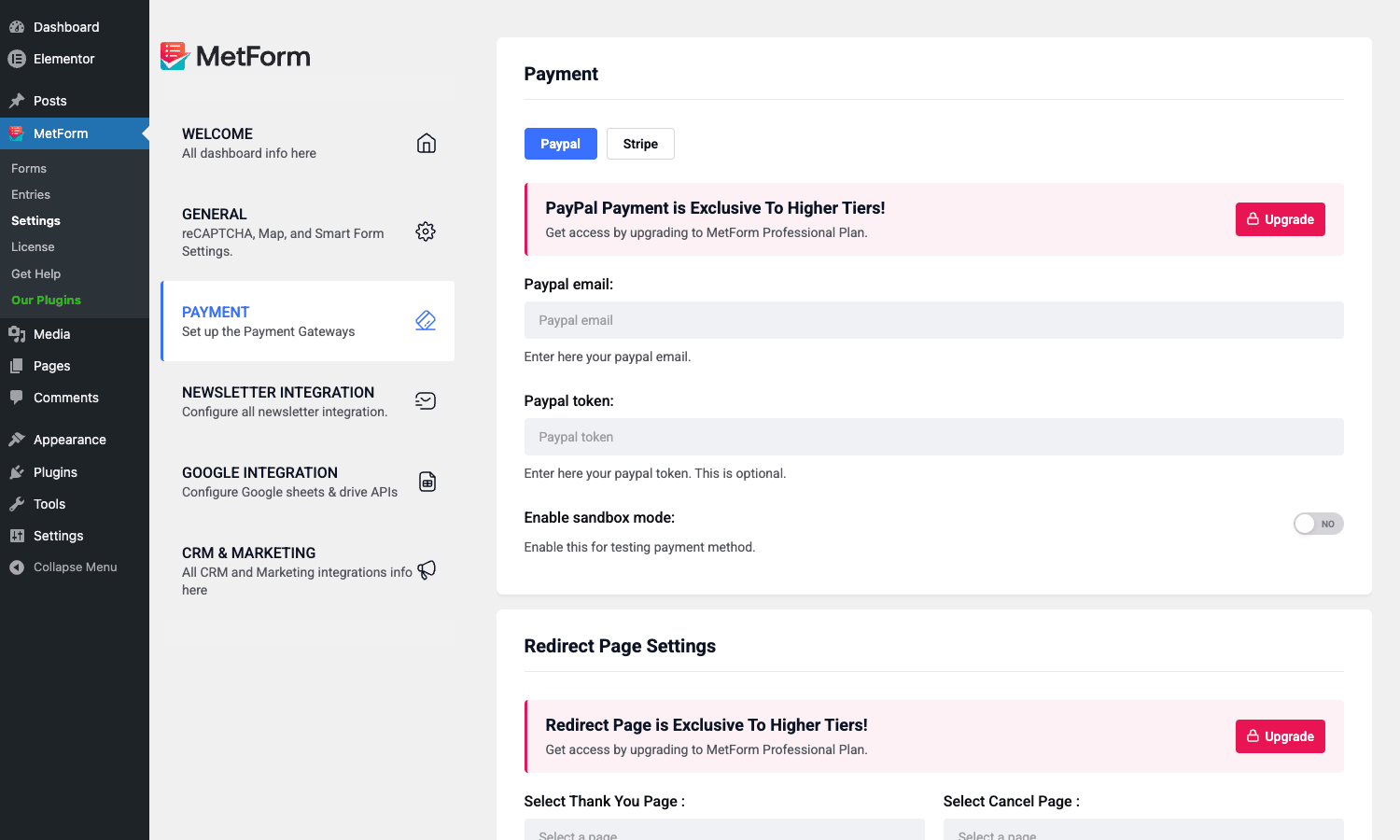Image resolution: width=1400 pixels, height=840 pixels.
Task: Open CRM & MARKETING section
Action: click(308, 570)
